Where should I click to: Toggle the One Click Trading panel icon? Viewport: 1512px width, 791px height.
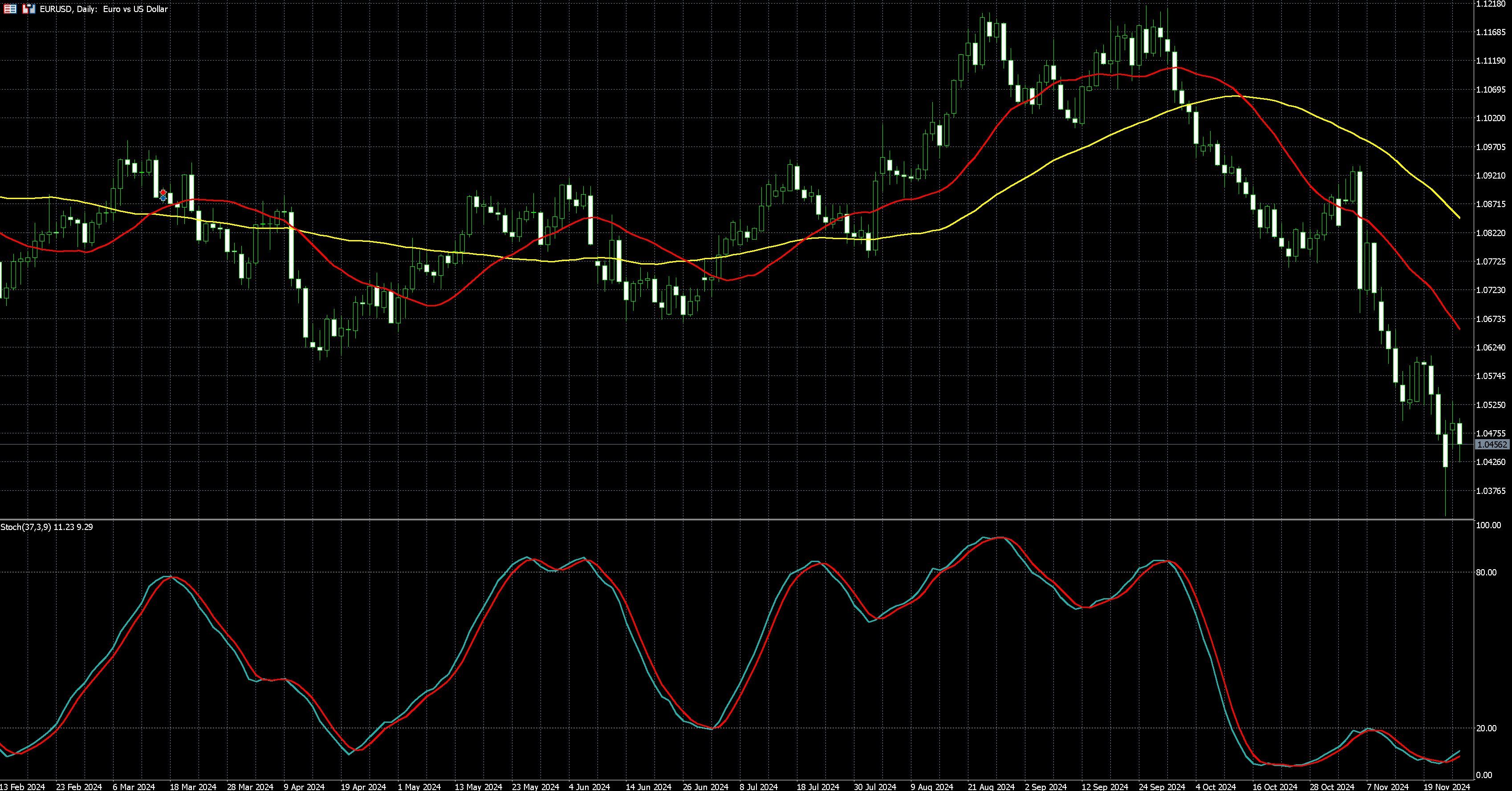(29, 9)
